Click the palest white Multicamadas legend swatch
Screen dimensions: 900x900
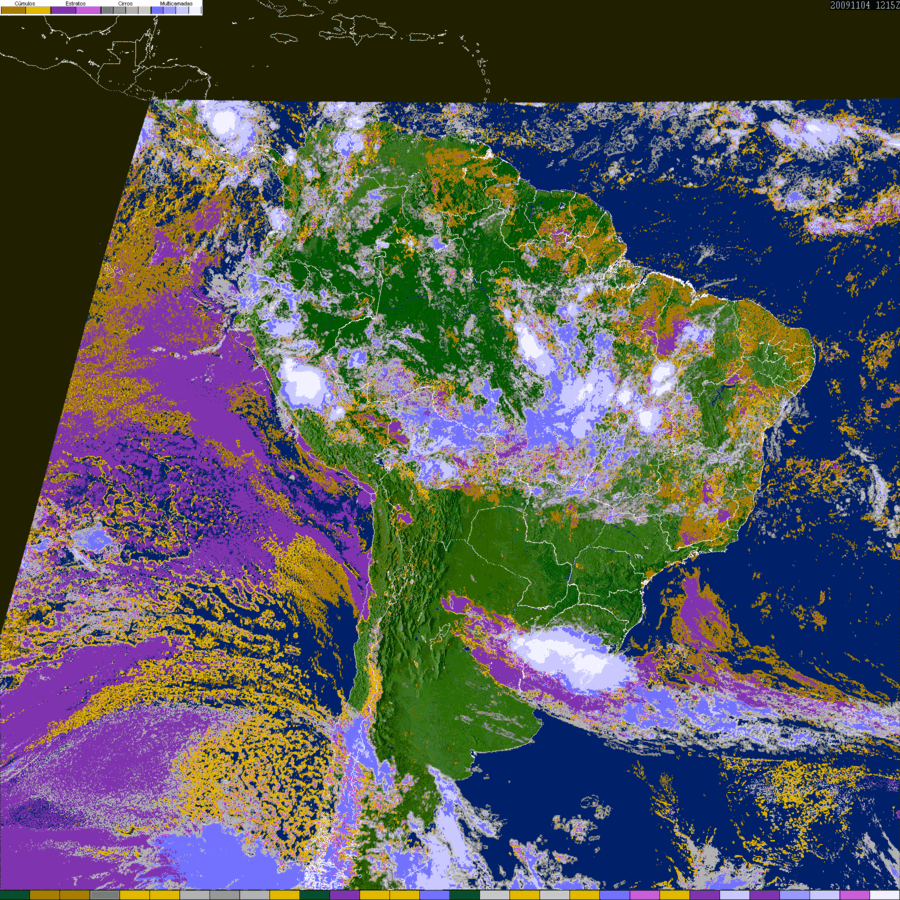pyautogui.click(x=195, y=10)
